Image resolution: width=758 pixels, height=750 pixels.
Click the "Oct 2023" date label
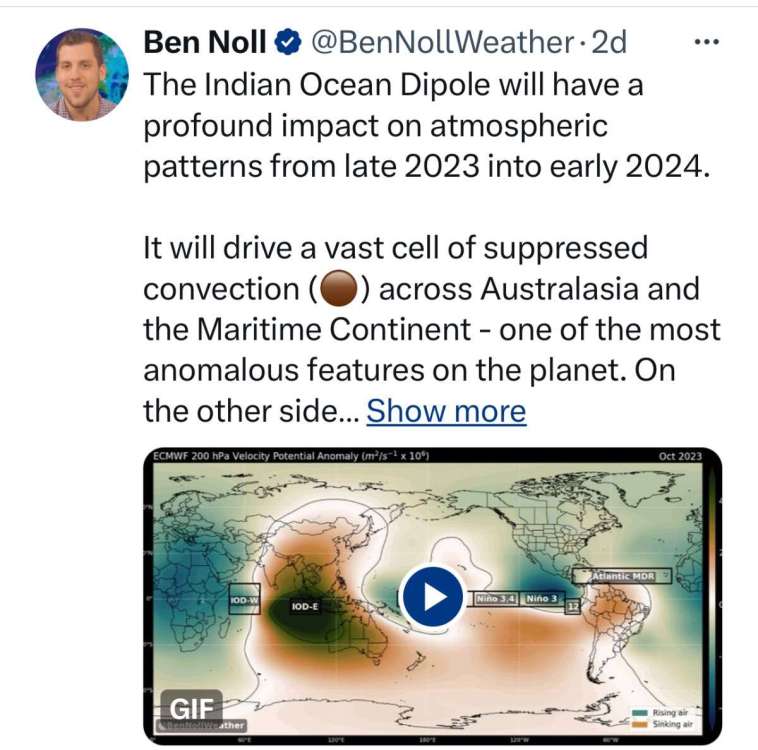click(680, 456)
